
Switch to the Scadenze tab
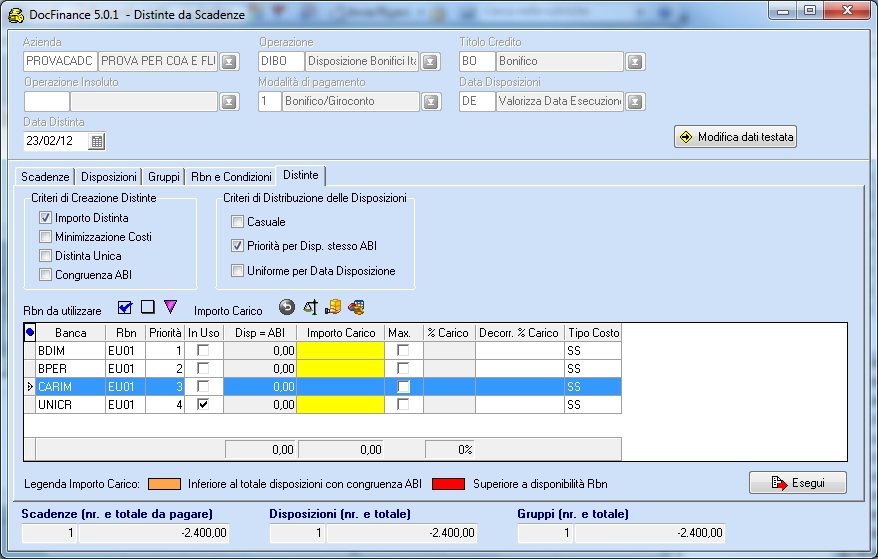point(45,176)
